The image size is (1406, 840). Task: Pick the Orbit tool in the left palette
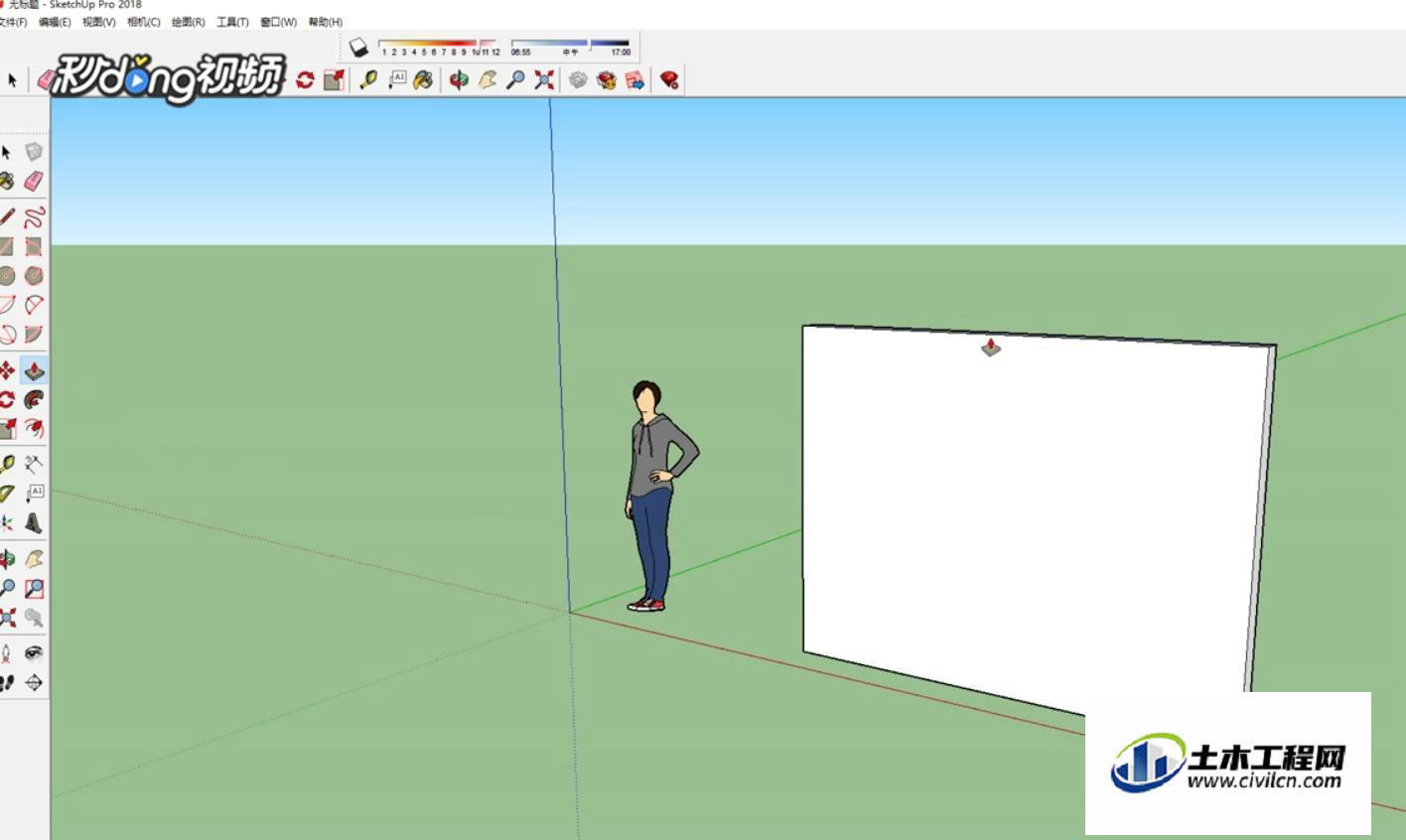tap(6, 559)
